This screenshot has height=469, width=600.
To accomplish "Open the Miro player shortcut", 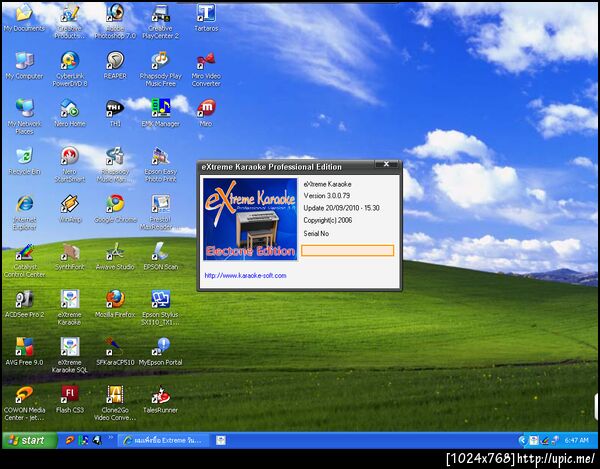I will coord(206,114).
